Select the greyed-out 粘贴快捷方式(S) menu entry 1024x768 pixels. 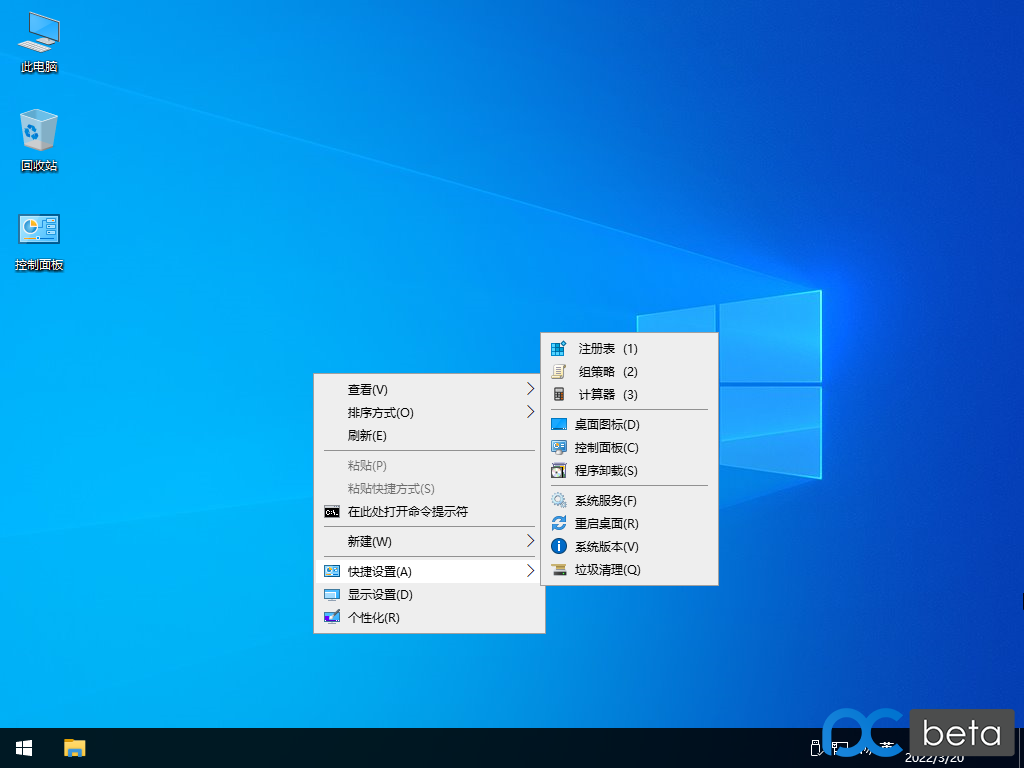pos(429,488)
